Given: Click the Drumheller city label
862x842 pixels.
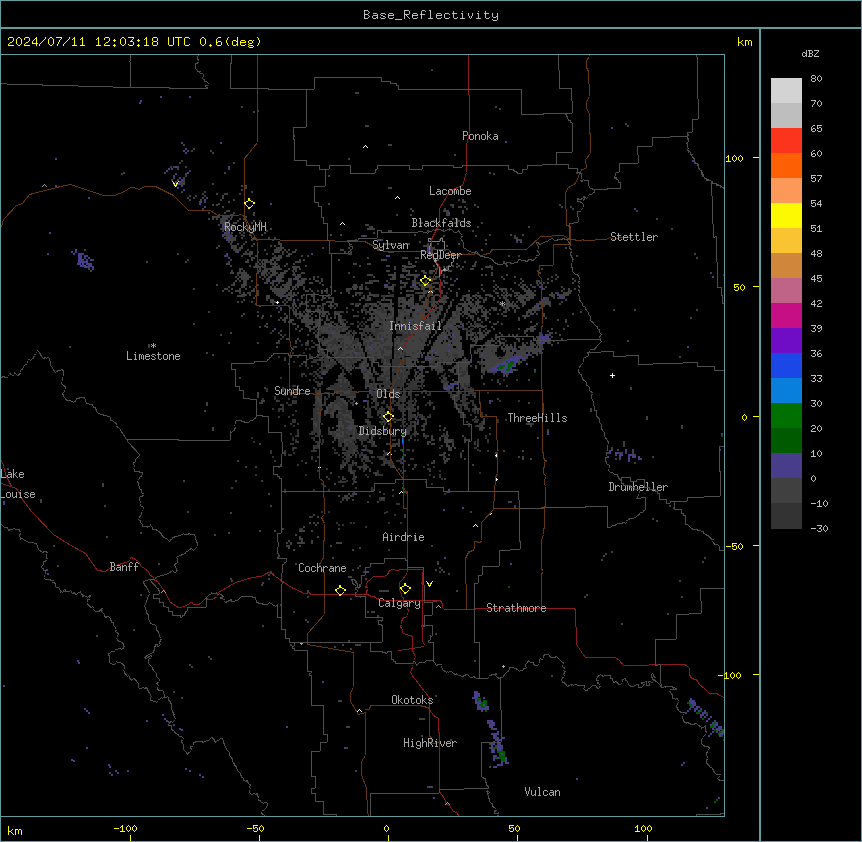Looking at the screenshot, I should [638, 487].
